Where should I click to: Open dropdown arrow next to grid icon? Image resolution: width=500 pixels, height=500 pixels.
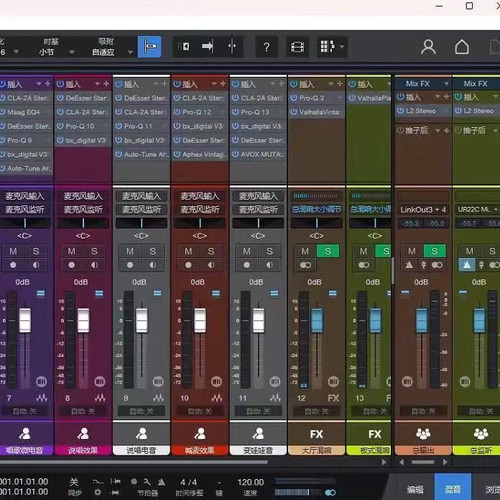[342, 47]
